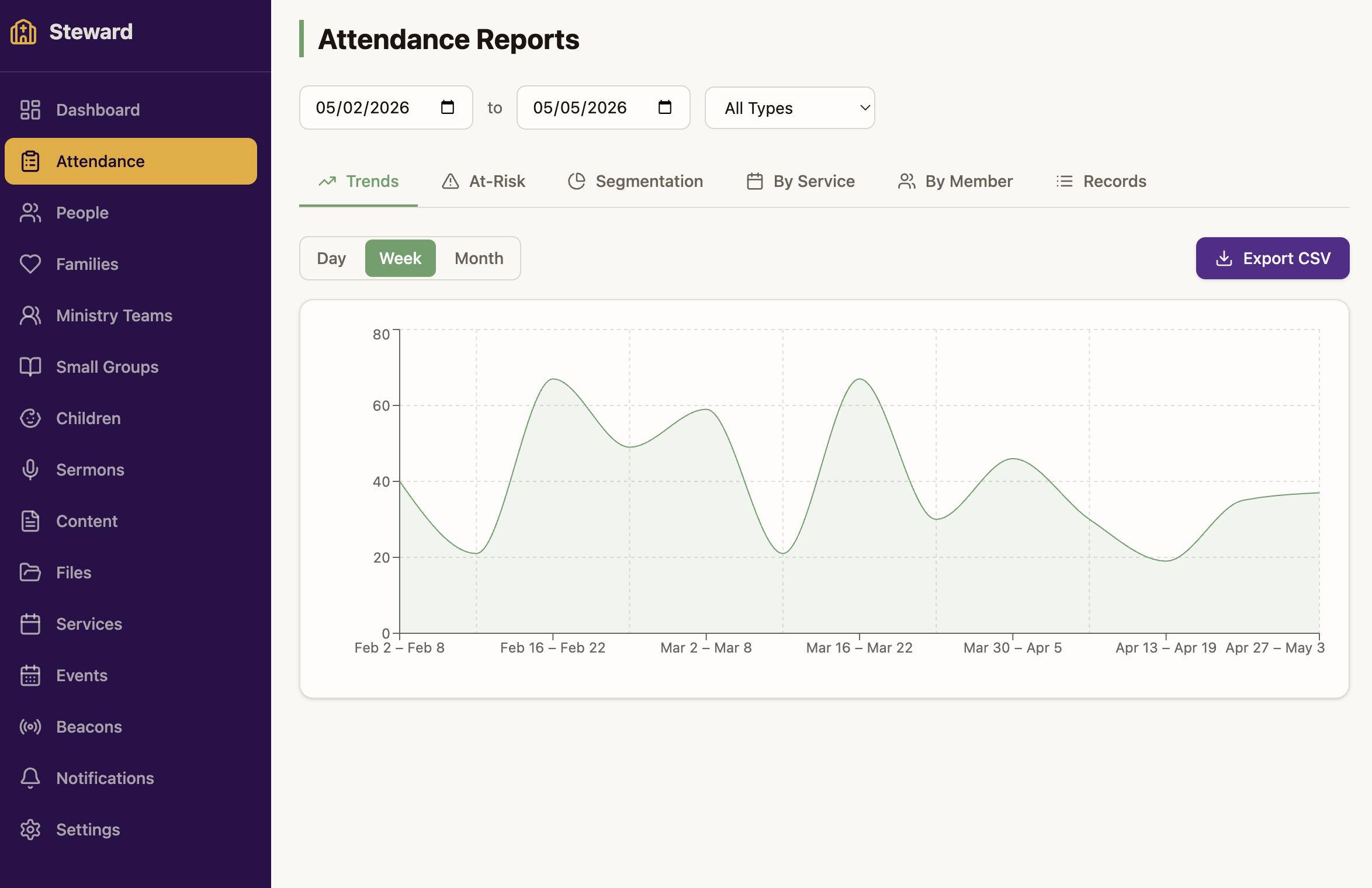Click the Events calendar grid icon

pos(30,675)
